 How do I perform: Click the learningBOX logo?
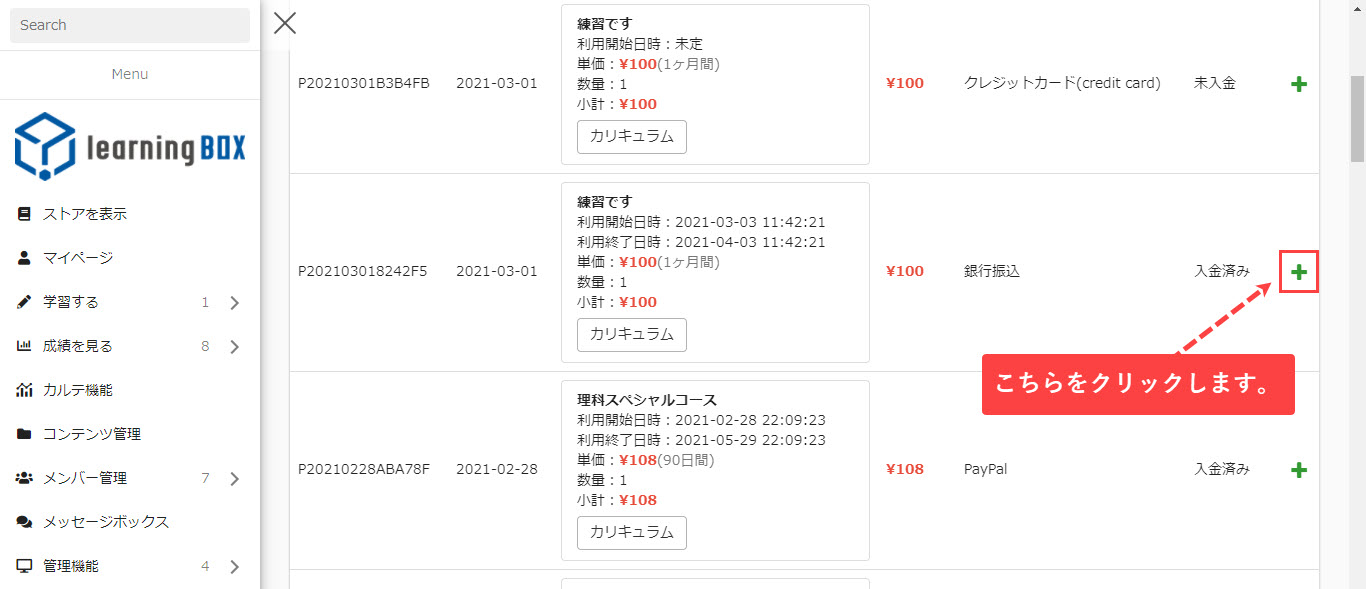pyautogui.click(x=130, y=147)
